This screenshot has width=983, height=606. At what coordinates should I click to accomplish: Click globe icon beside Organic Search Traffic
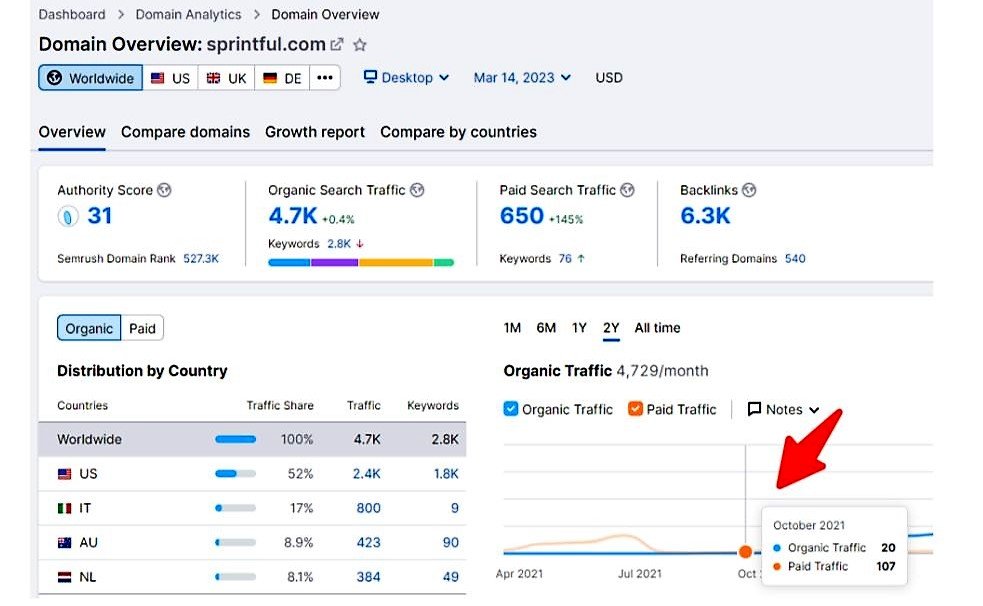[x=417, y=190]
